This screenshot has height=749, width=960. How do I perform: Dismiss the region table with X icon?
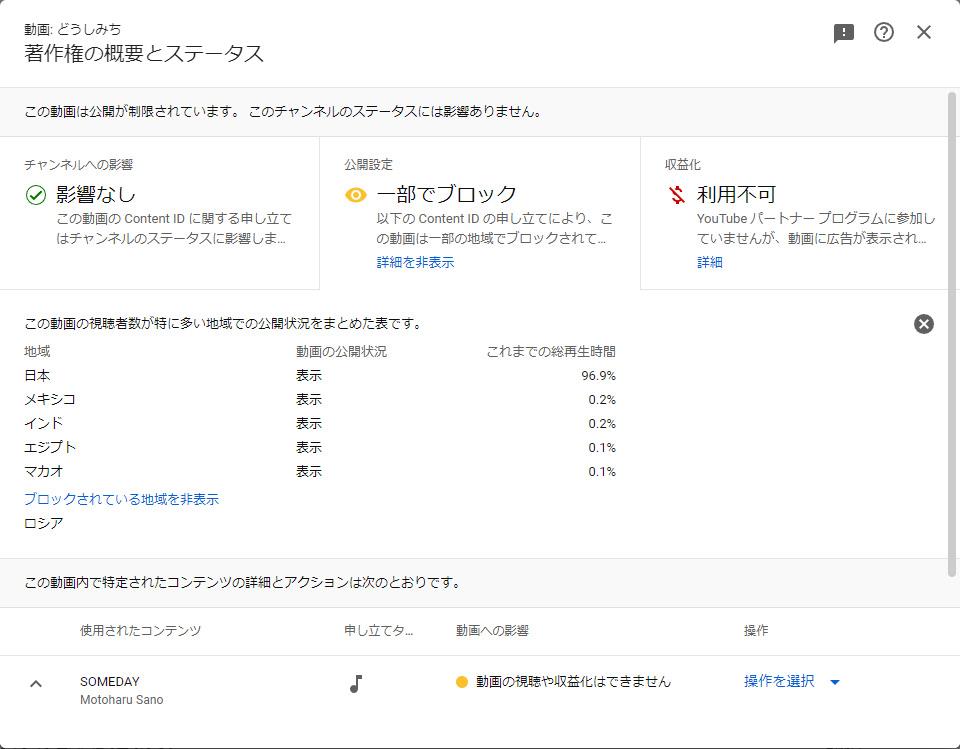point(924,323)
